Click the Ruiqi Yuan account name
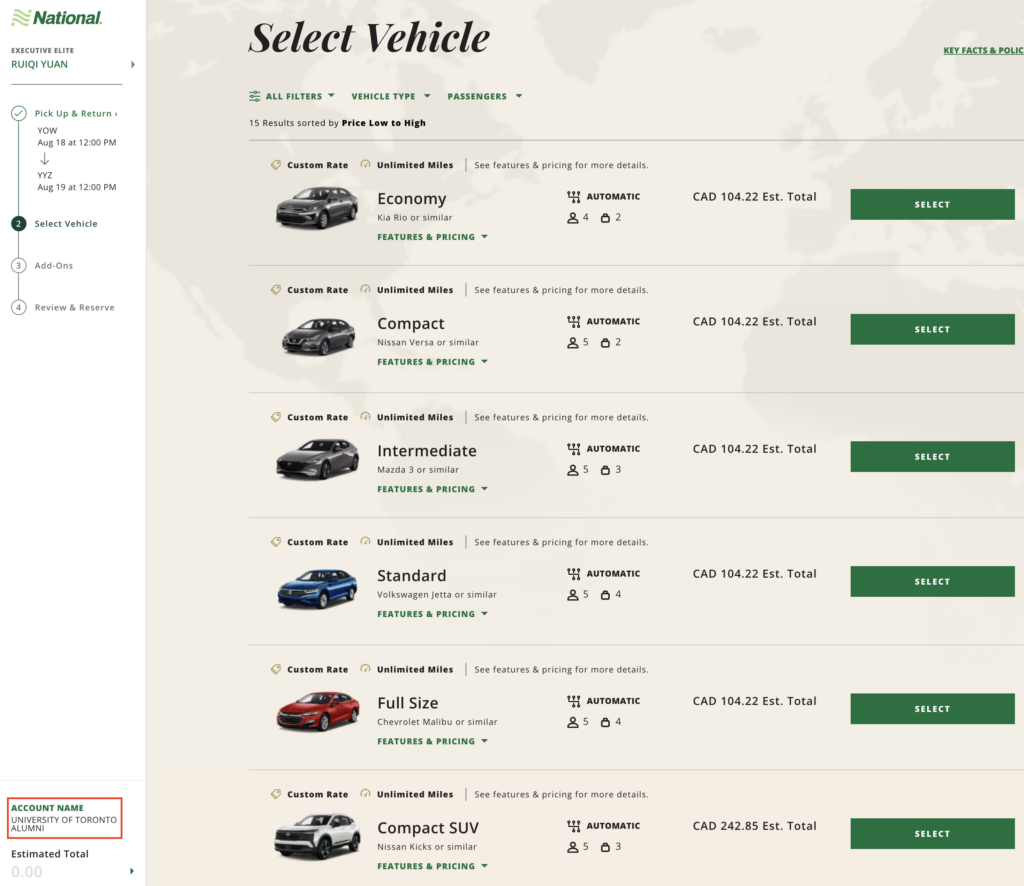 (39, 64)
